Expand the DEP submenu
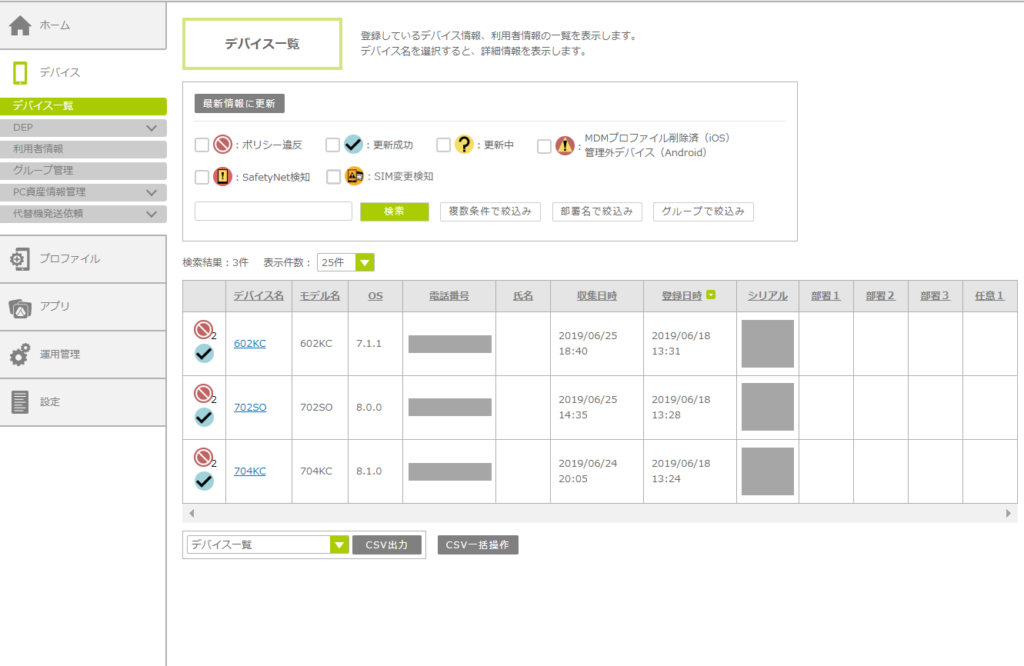The width and height of the screenshot is (1024, 666). 151,128
